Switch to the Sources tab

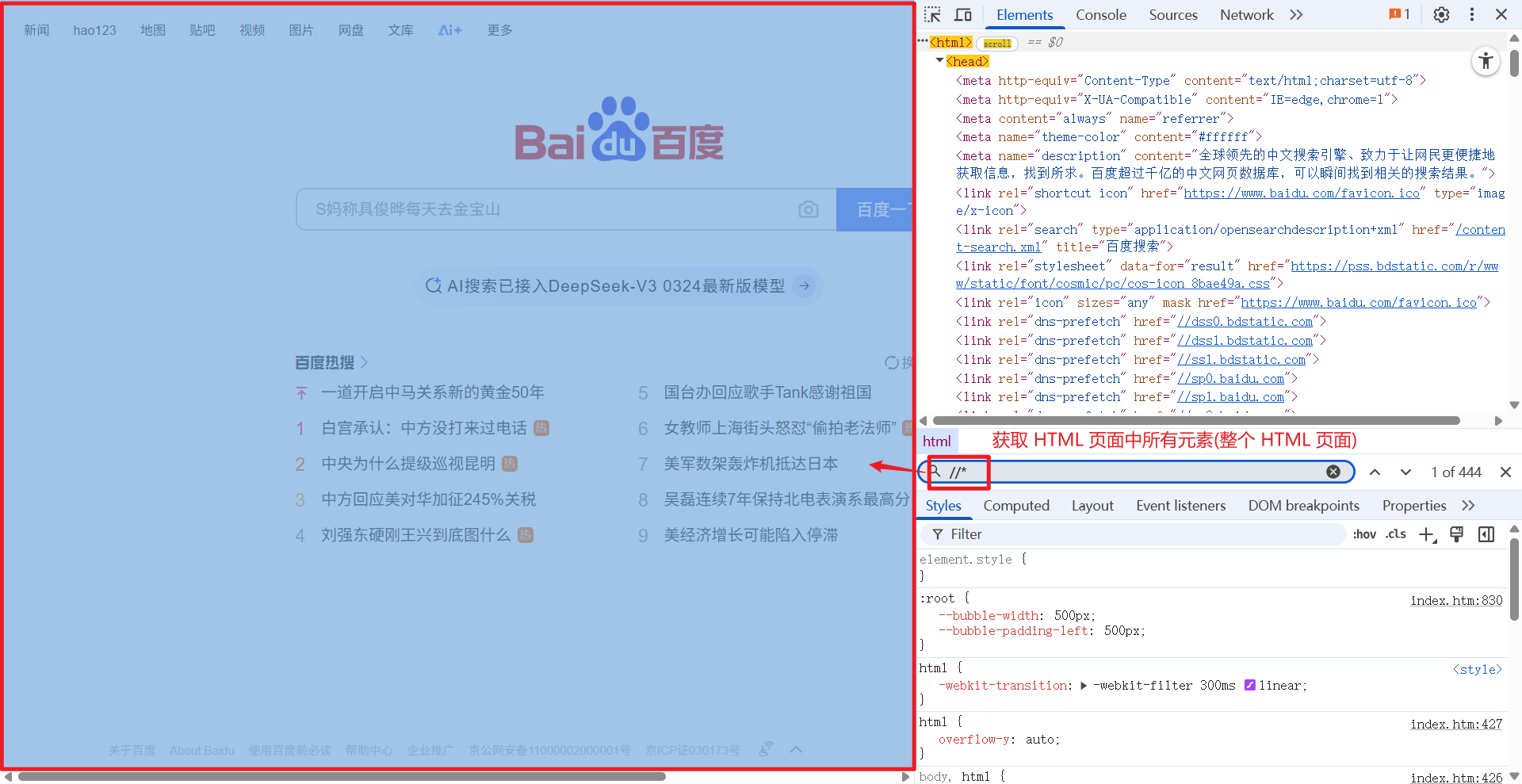pos(1173,14)
